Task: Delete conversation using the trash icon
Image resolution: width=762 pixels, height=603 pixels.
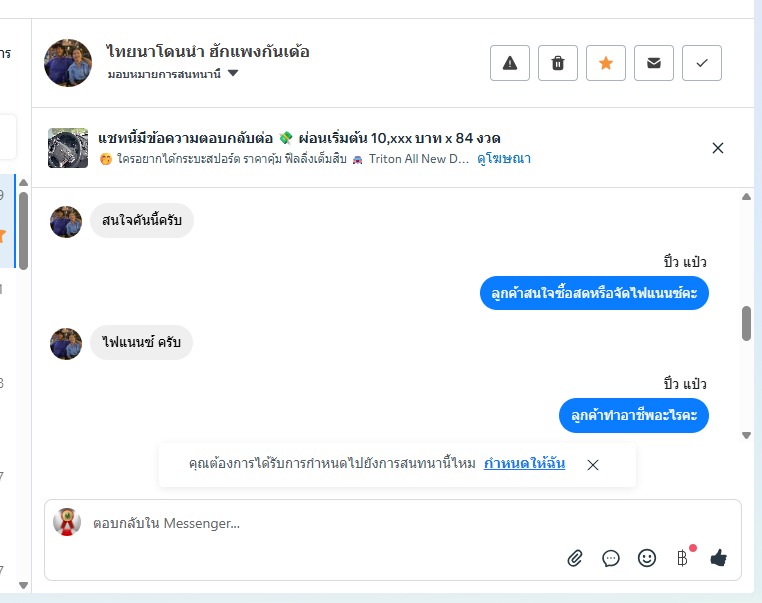Action: click(558, 63)
